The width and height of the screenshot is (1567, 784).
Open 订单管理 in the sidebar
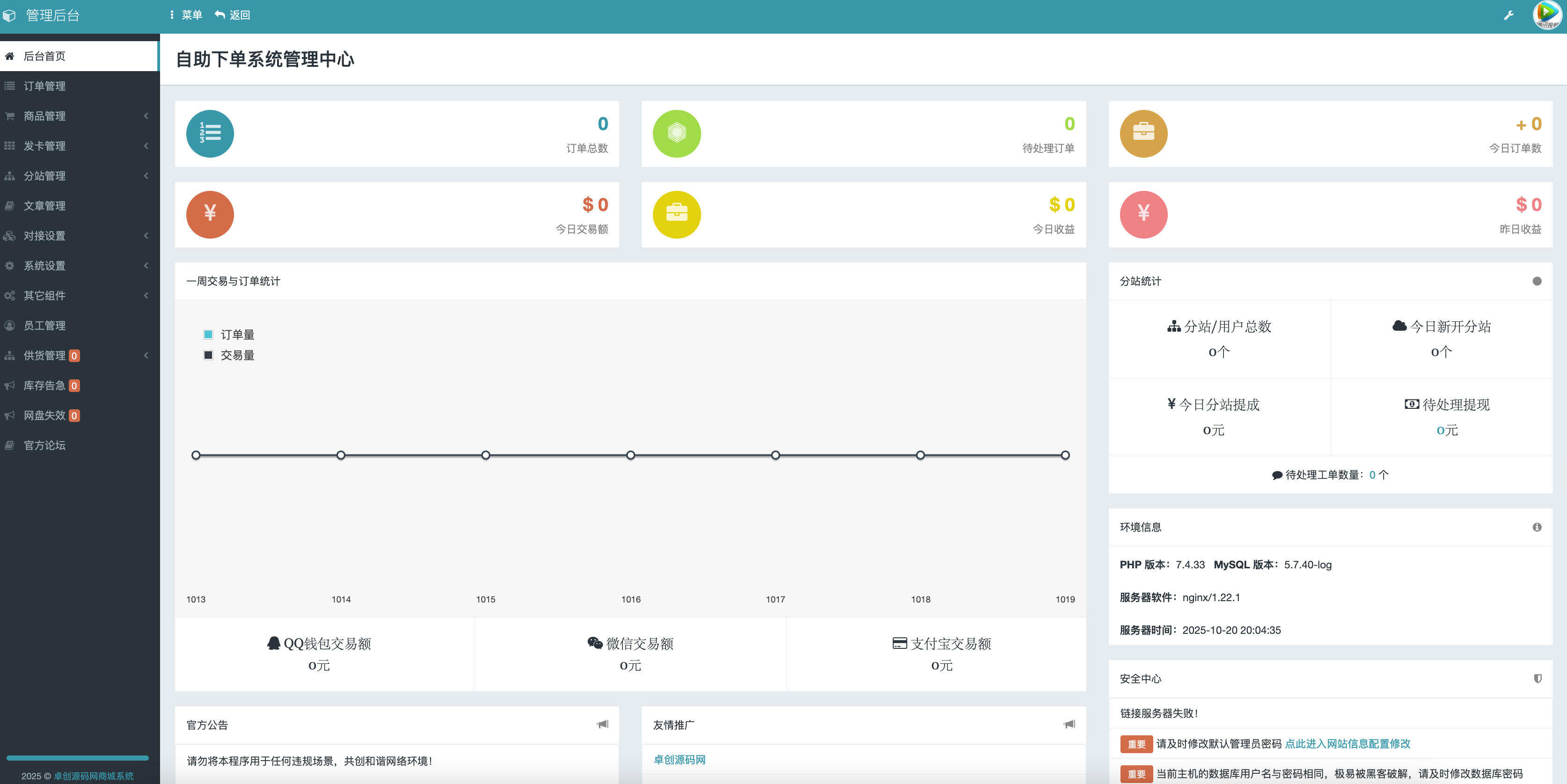point(44,86)
